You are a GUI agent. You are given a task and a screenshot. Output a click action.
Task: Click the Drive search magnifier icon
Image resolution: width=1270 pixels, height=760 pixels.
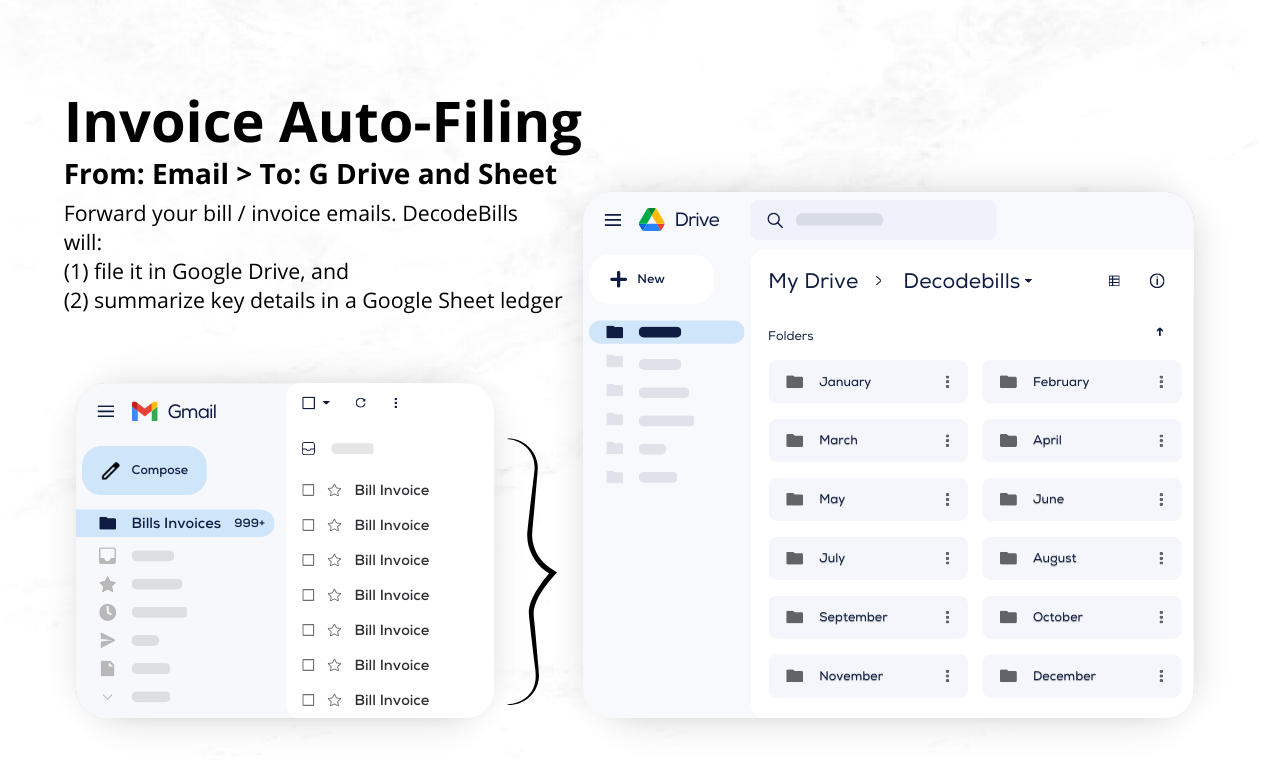(774, 220)
